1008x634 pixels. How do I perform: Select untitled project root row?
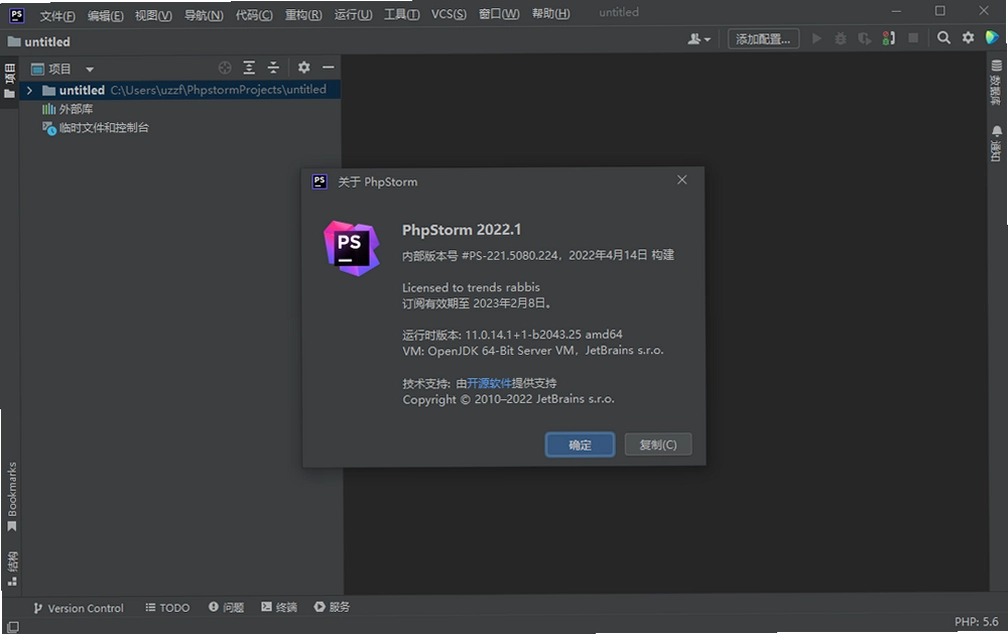(x=180, y=90)
